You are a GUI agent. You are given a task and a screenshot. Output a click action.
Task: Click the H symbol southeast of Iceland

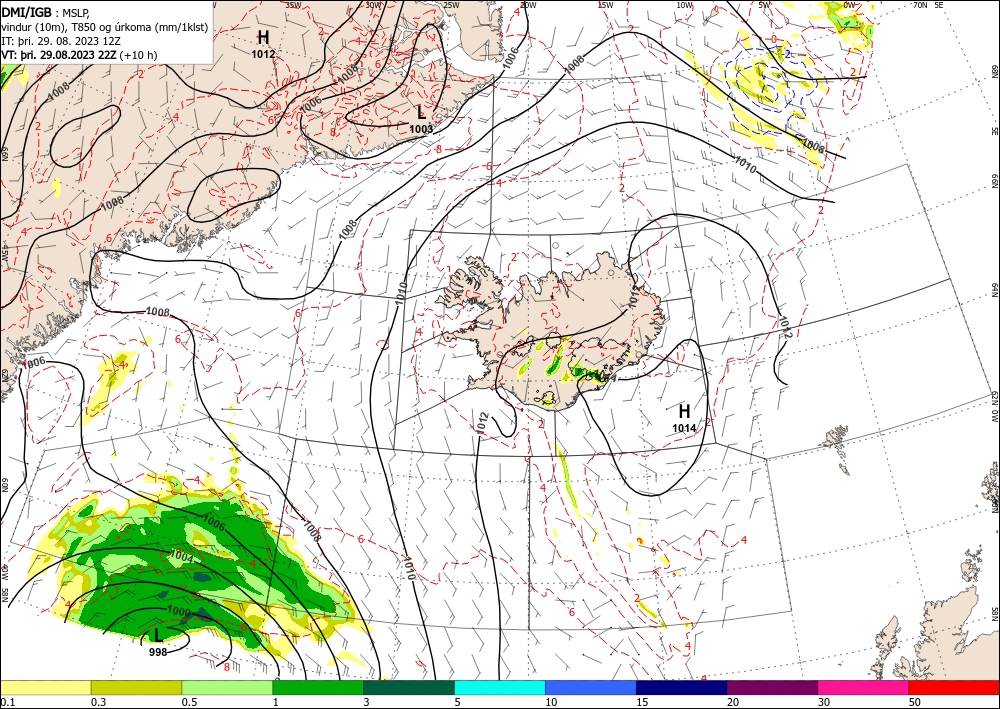(x=684, y=411)
